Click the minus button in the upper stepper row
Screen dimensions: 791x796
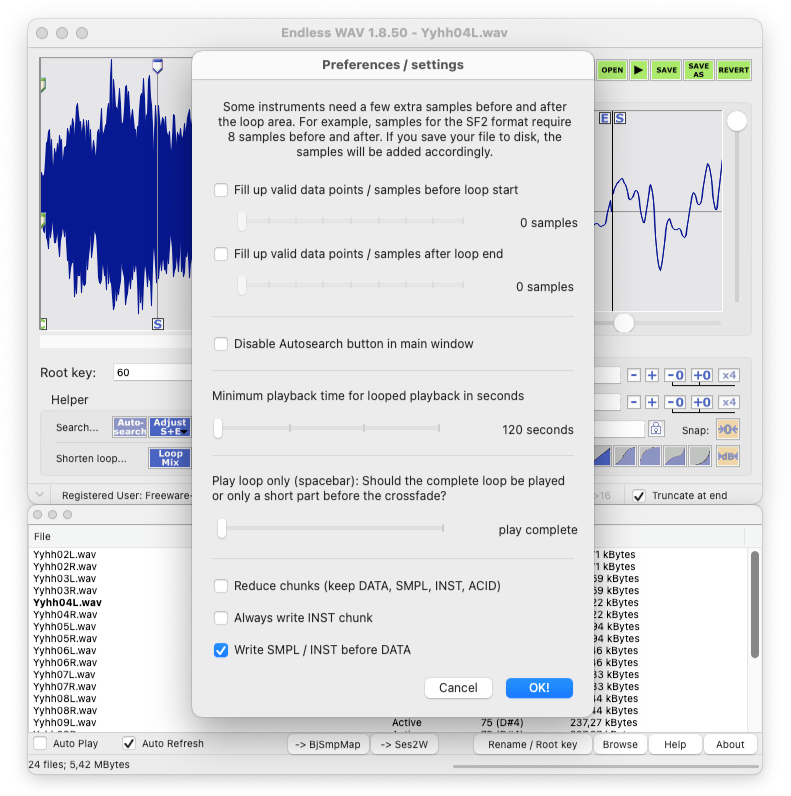[634, 375]
